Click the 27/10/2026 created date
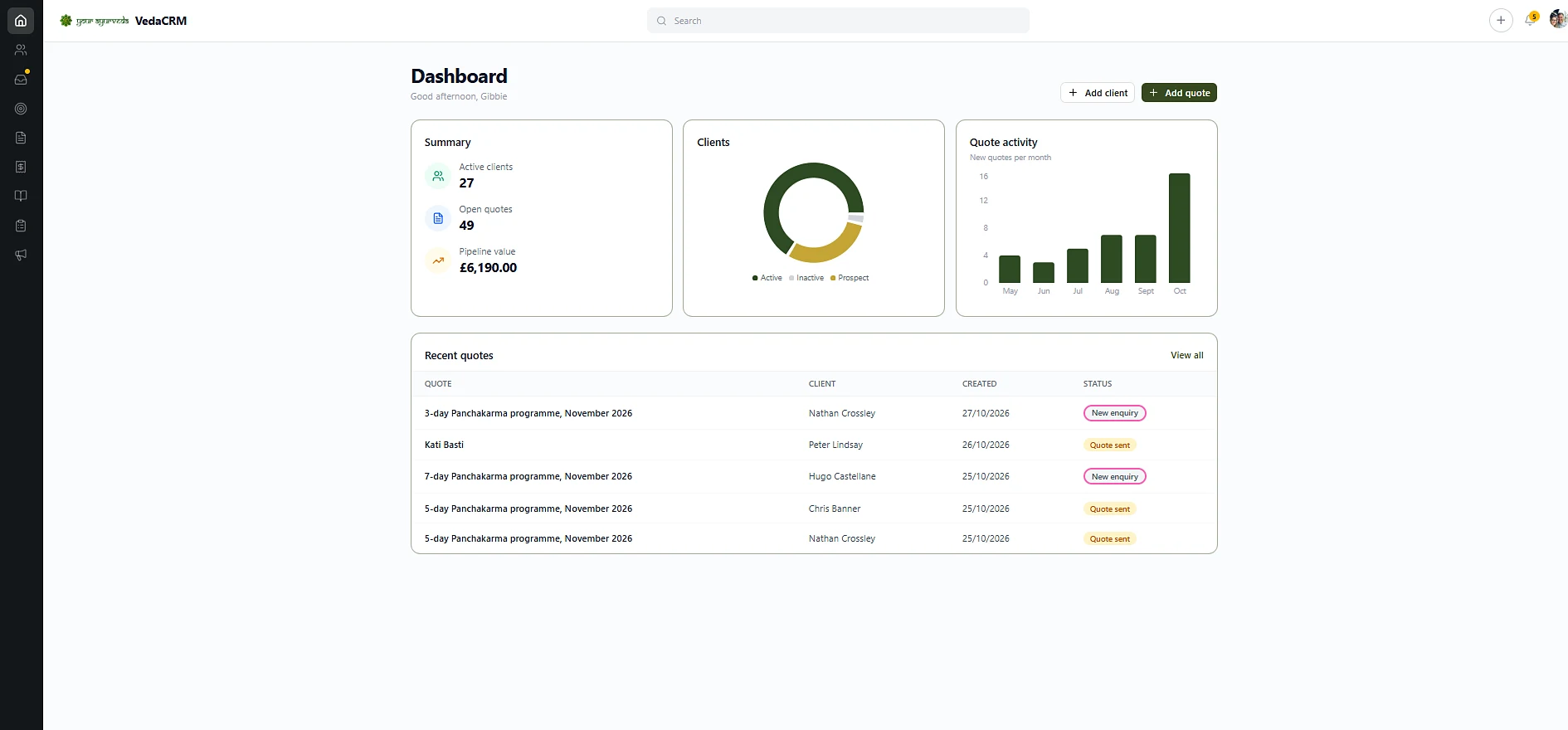Screen dimensions: 1568x730 [986, 413]
